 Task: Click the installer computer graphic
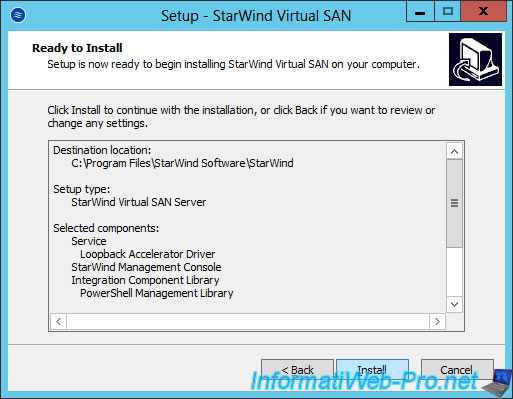click(x=475, y=59)
